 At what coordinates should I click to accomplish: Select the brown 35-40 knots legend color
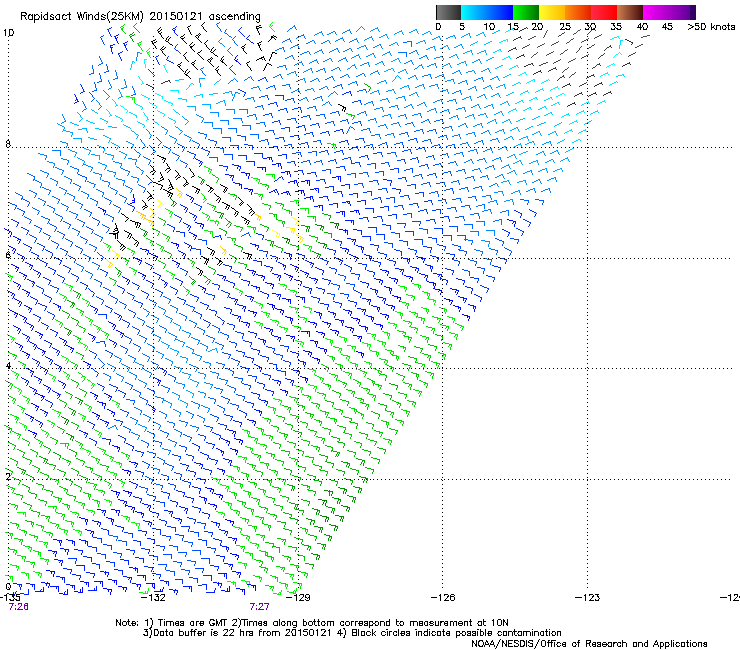(x=630, y=12)
